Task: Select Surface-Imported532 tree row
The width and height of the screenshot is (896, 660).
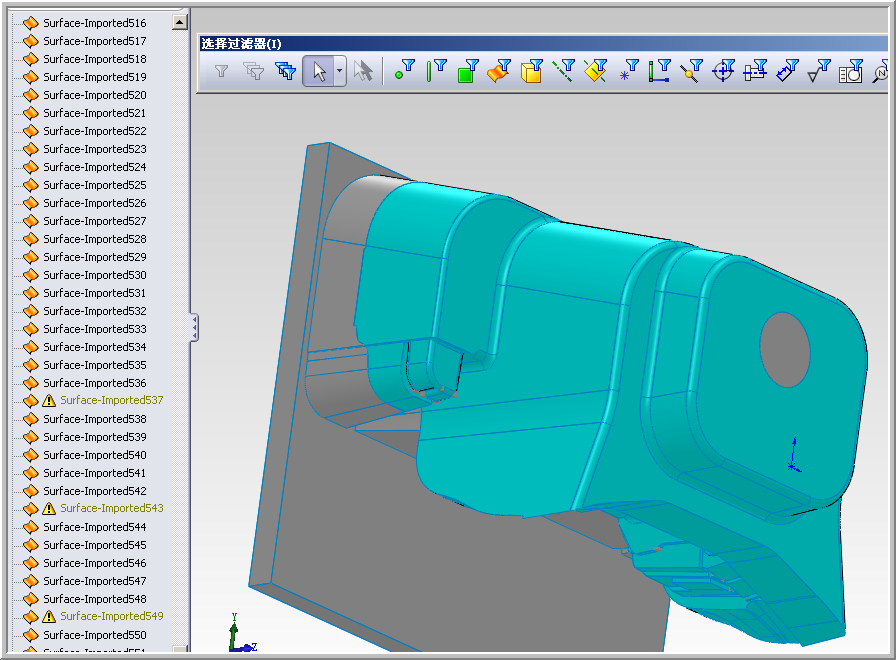Action: tap(95, 311)
